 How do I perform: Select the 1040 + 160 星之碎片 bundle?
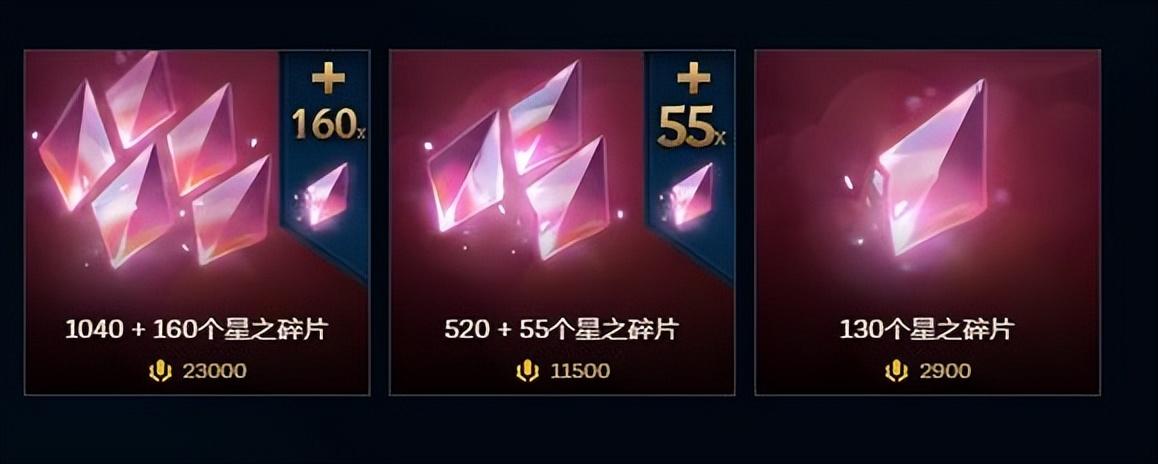click(x=197, y=222)
